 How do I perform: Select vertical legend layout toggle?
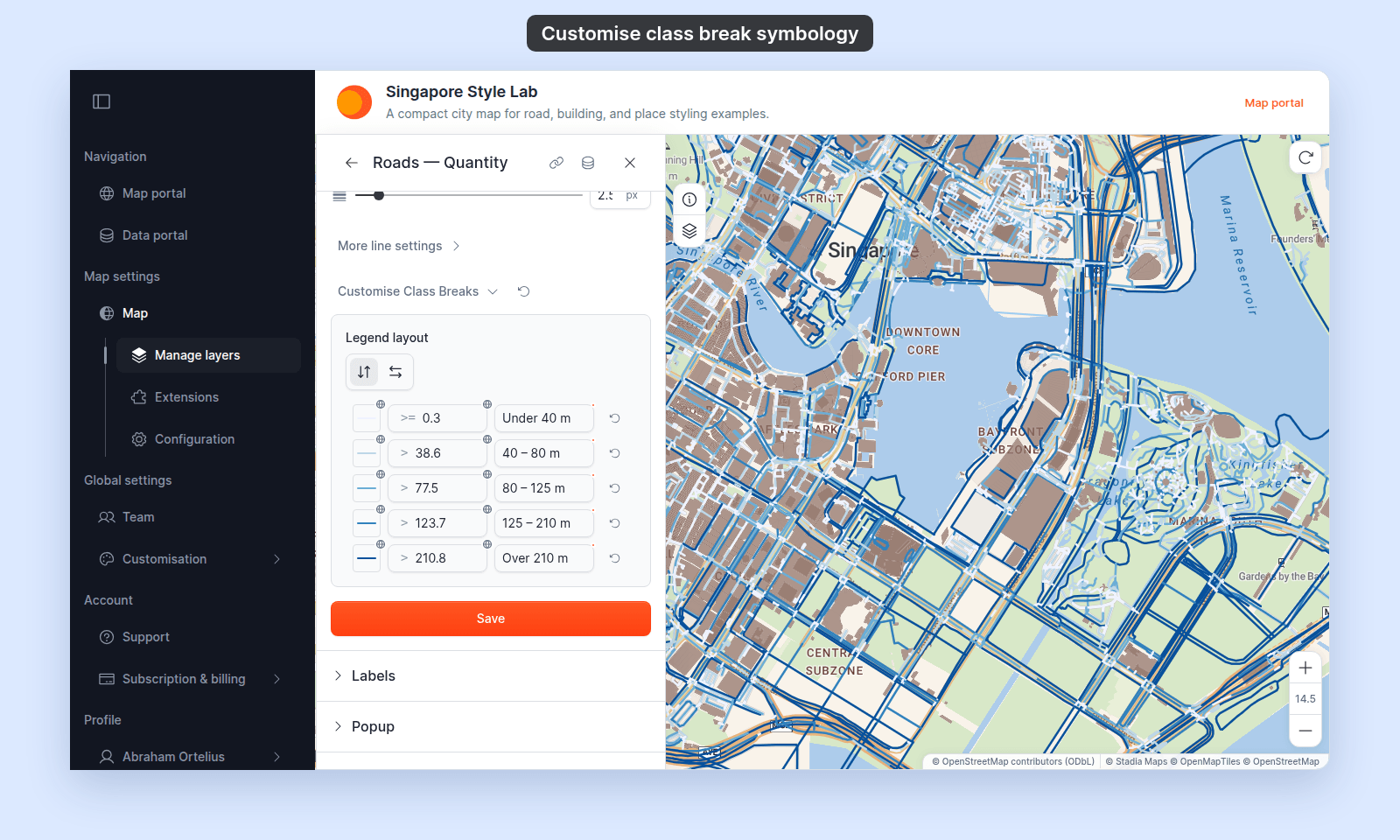[364, 372]
